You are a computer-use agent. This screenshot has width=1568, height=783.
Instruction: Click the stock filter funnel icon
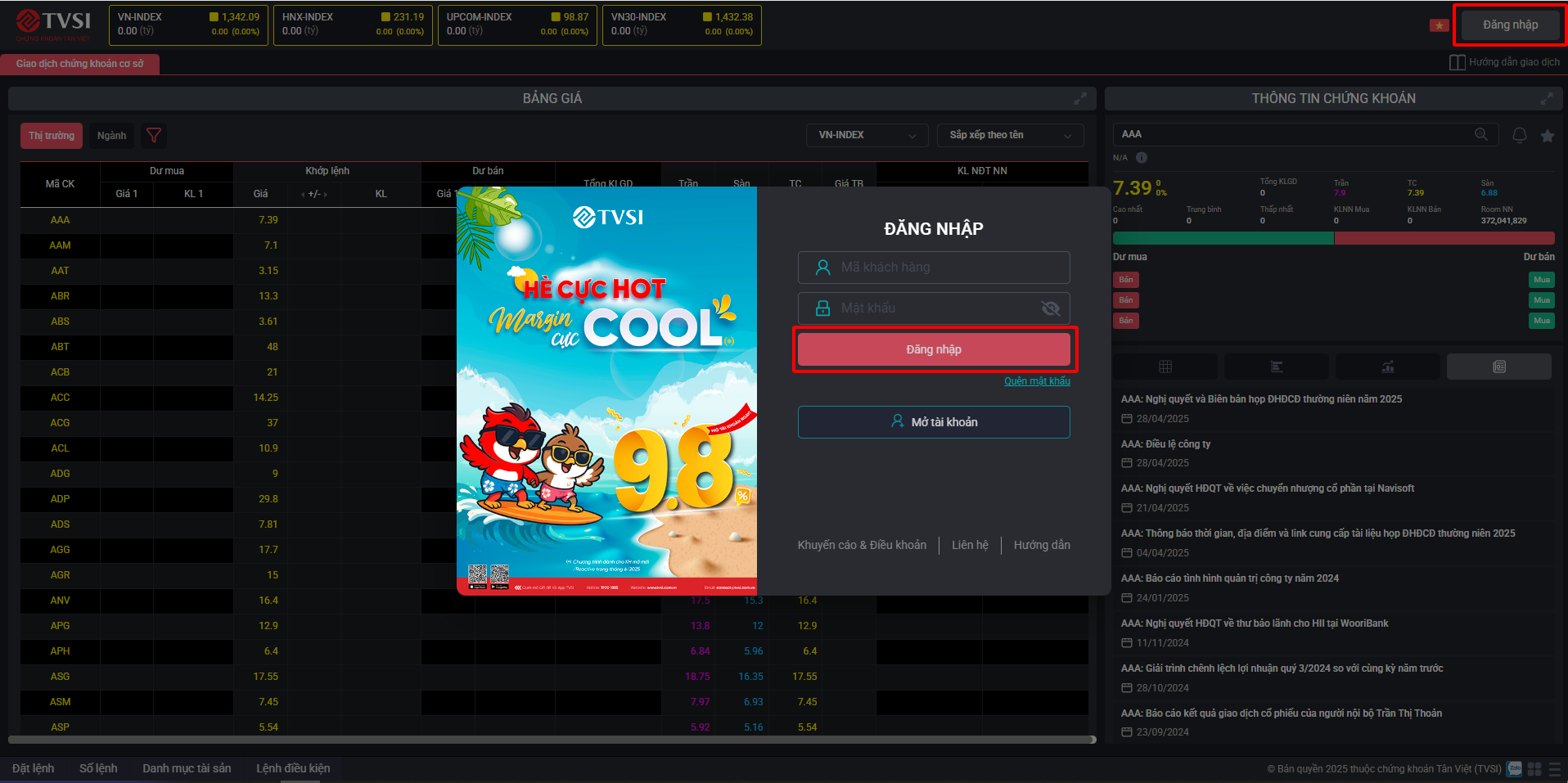(153, 135)
